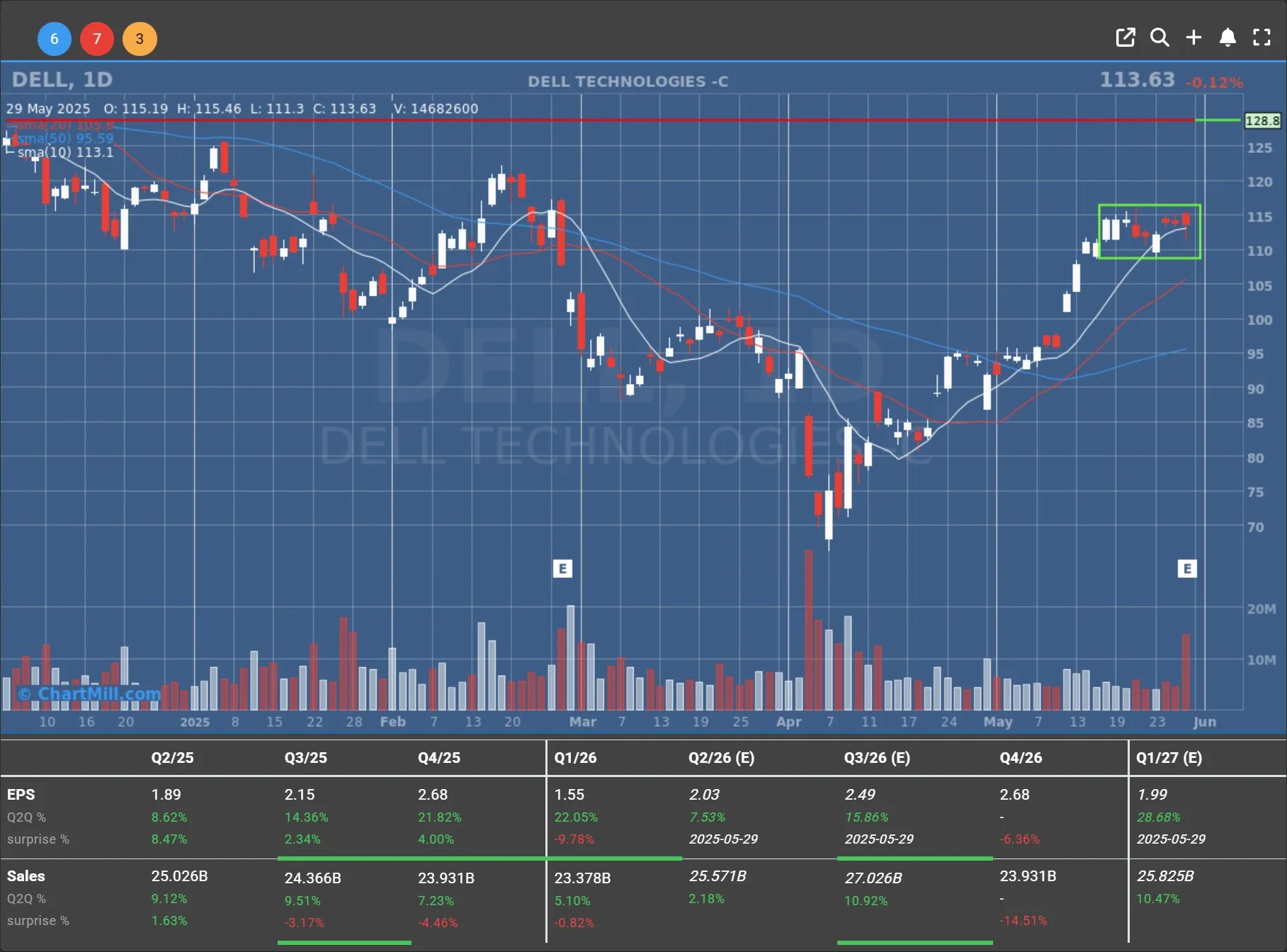Select the Q1/27 (E) column header
The width and height of the screenshot is (1287, 952).
pos(1169,758)
